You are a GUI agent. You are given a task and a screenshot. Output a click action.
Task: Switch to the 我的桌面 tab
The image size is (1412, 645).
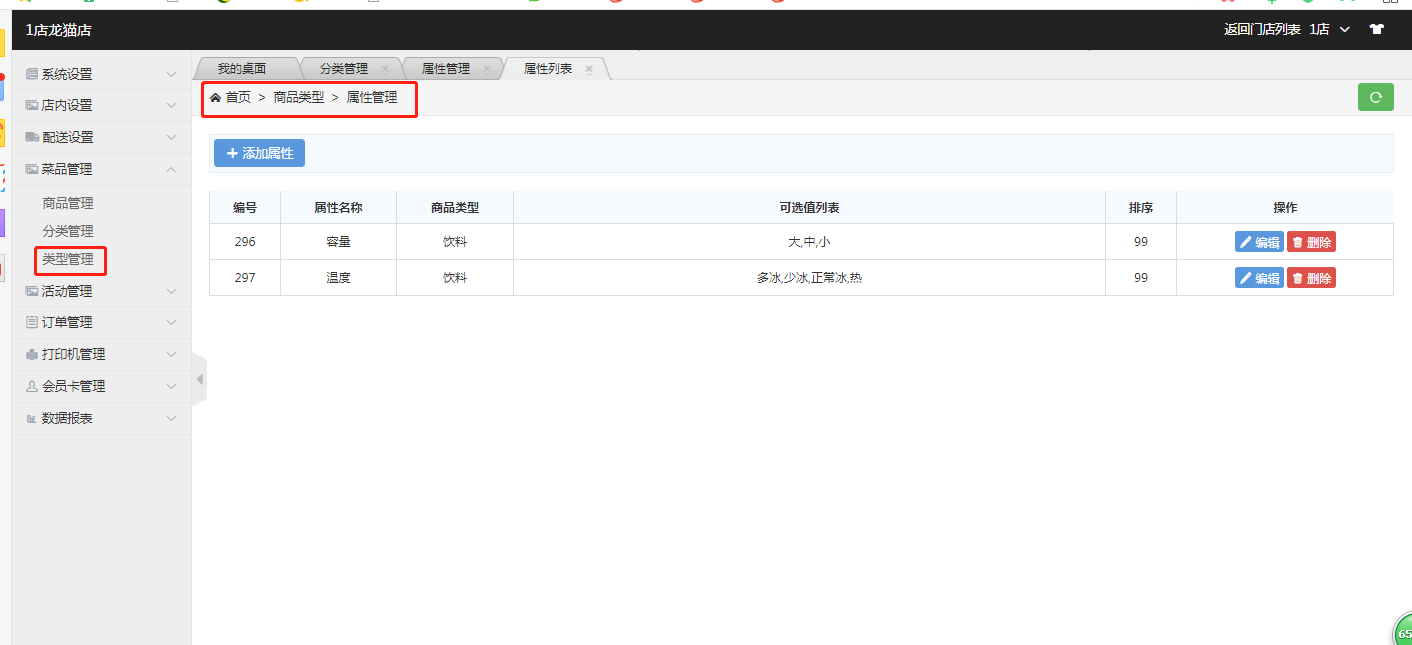click(242, 69)
